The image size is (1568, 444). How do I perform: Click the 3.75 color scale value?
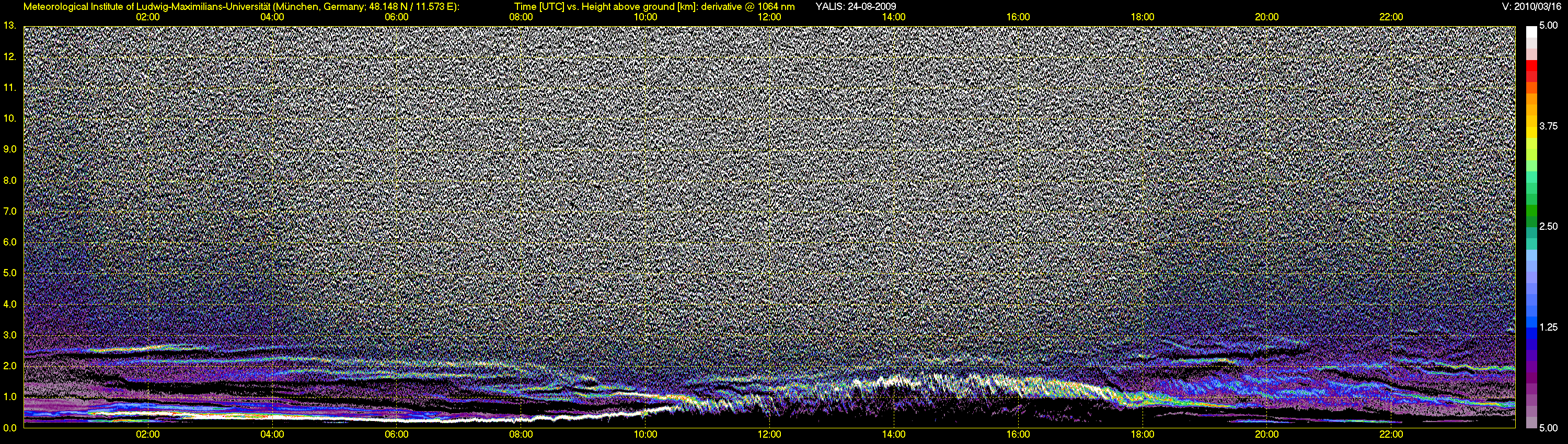[1548, 126]
